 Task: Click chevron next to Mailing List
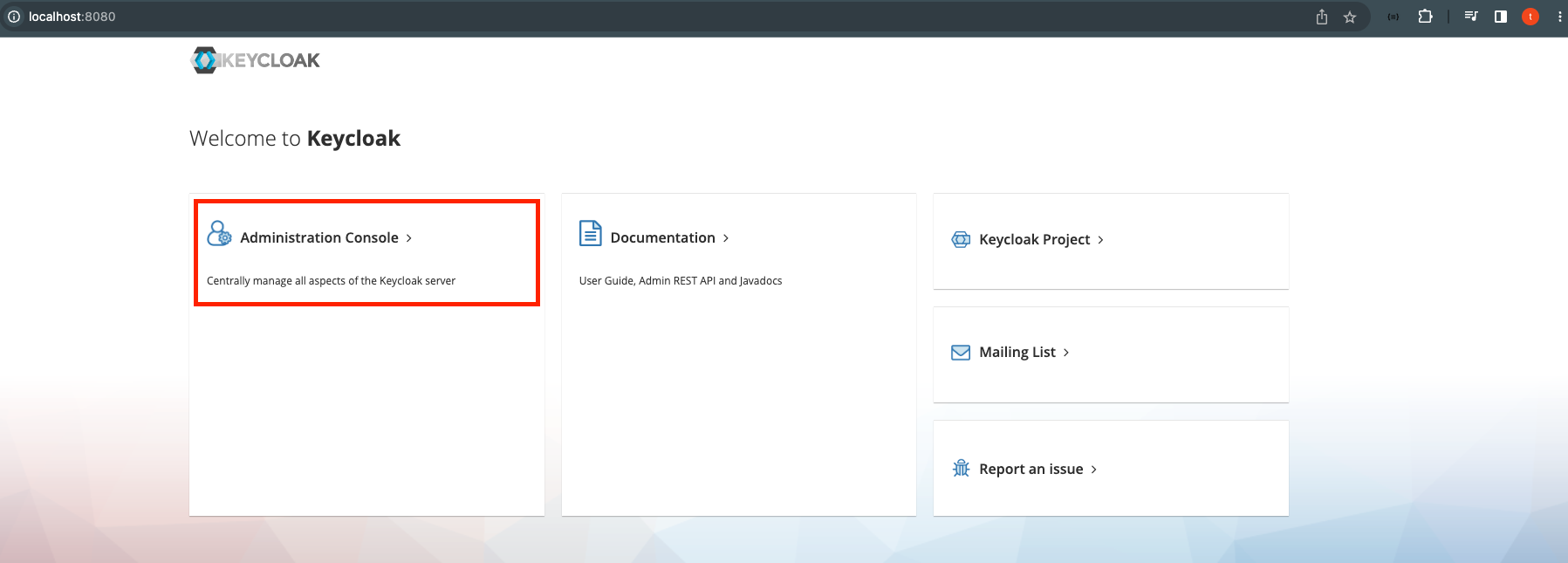[1065, 353]
